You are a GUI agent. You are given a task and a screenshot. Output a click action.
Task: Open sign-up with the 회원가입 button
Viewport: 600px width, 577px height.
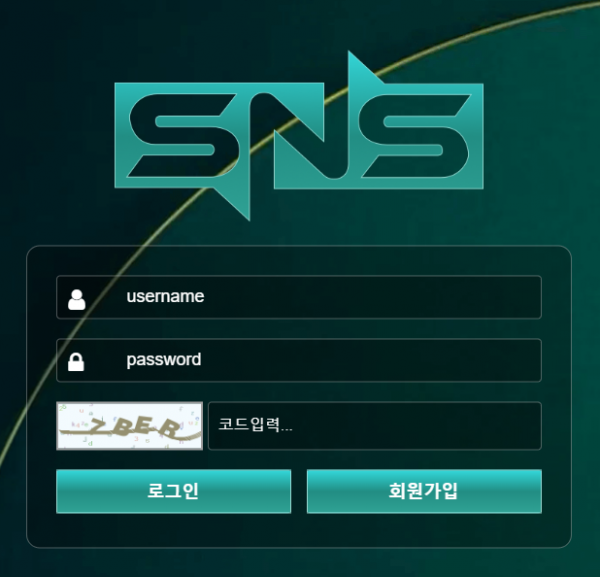424,491
